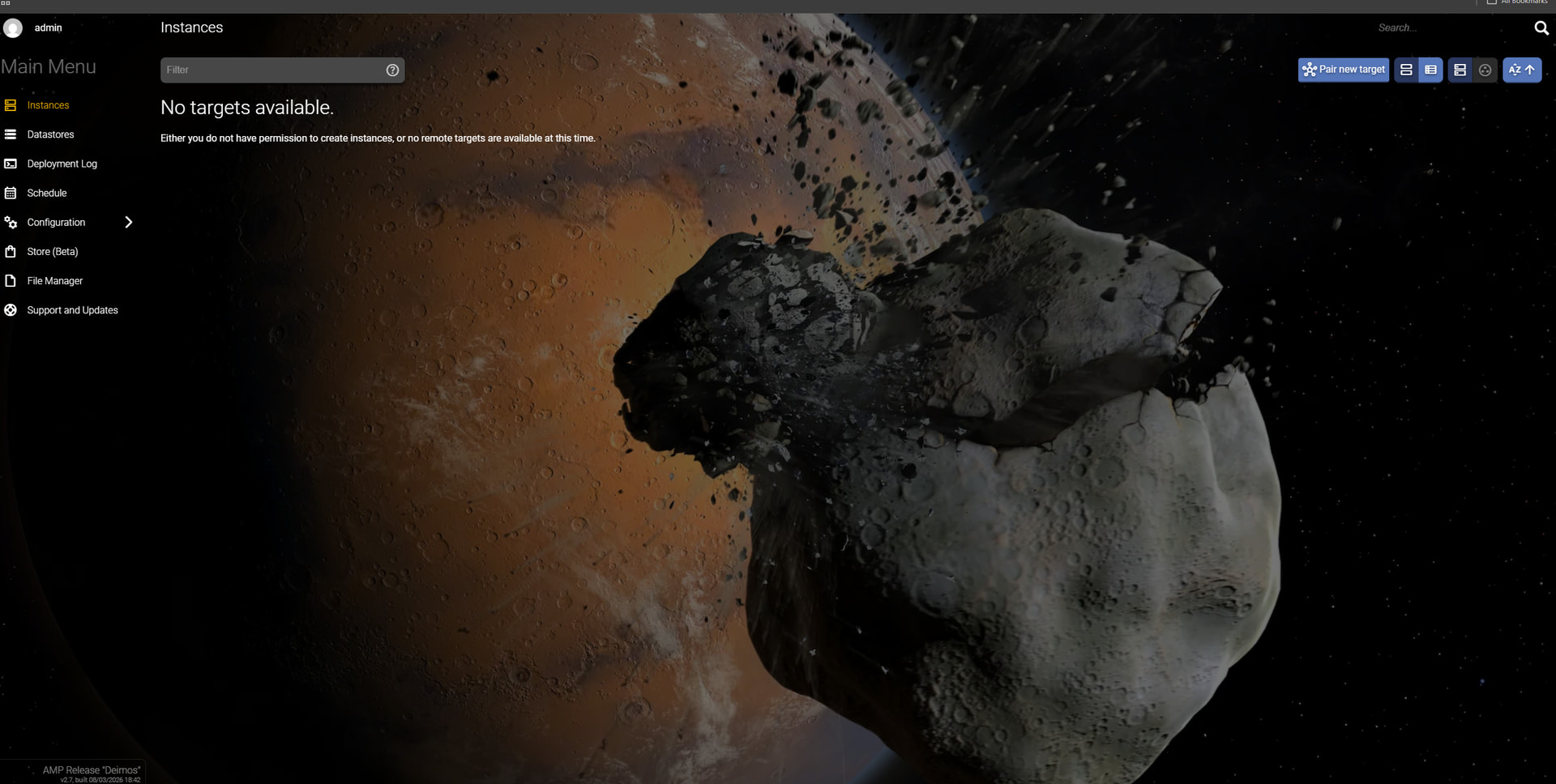1556x784 pixels.
Task: Open filter help question mark icon
Action: click(392, 70)
